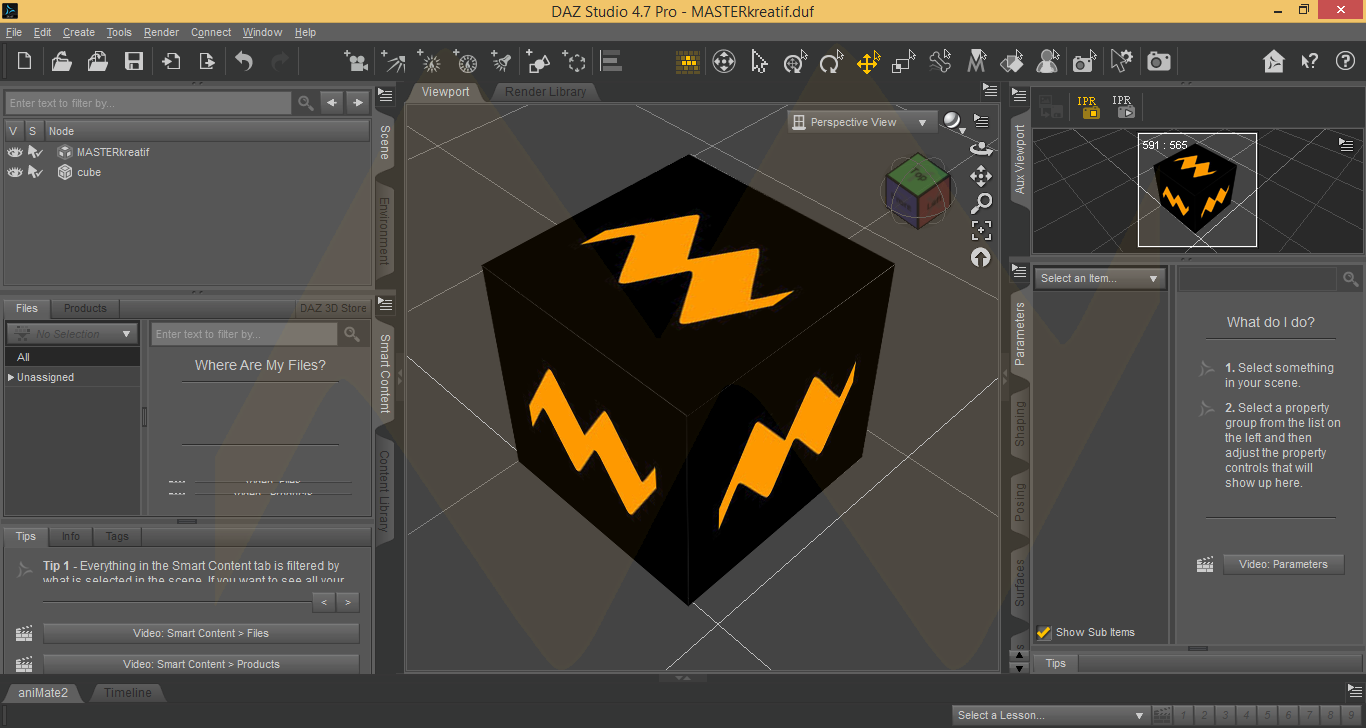Select the cube node in Scene

(89, 172)
